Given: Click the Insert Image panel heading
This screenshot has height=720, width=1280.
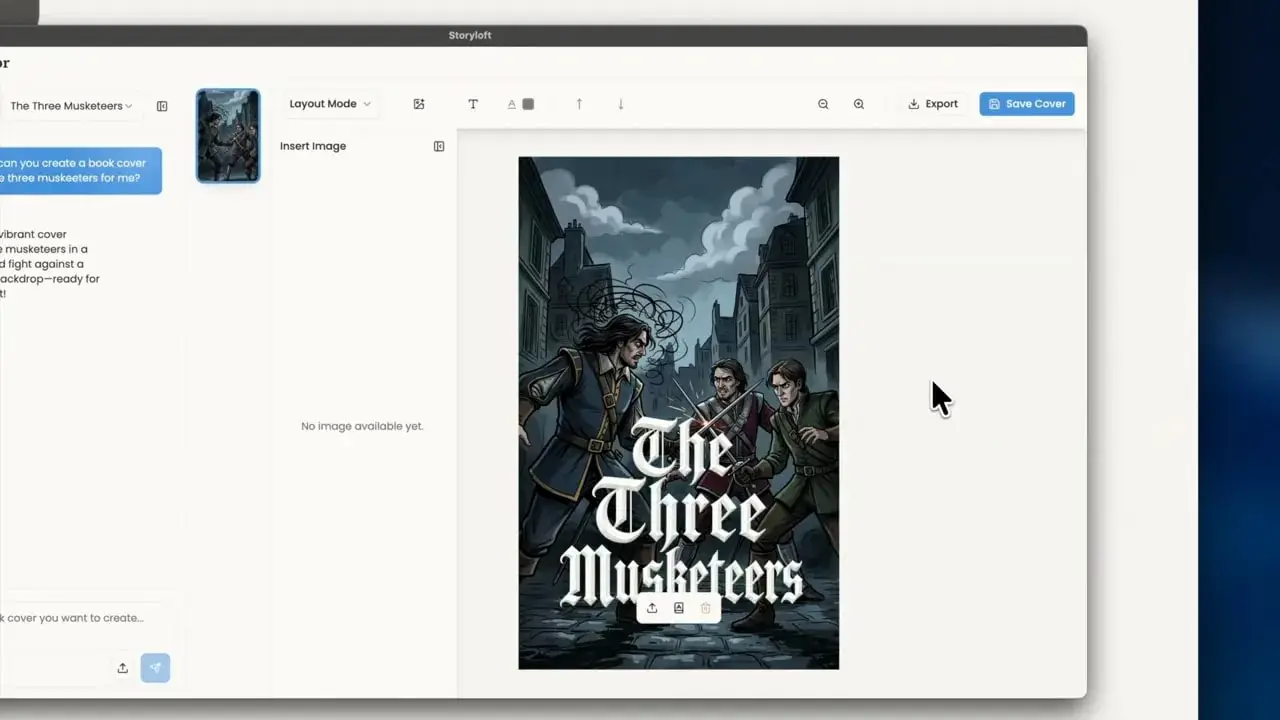Looking at the screenshot, I should pyautogui.click(x=313, y=146).
